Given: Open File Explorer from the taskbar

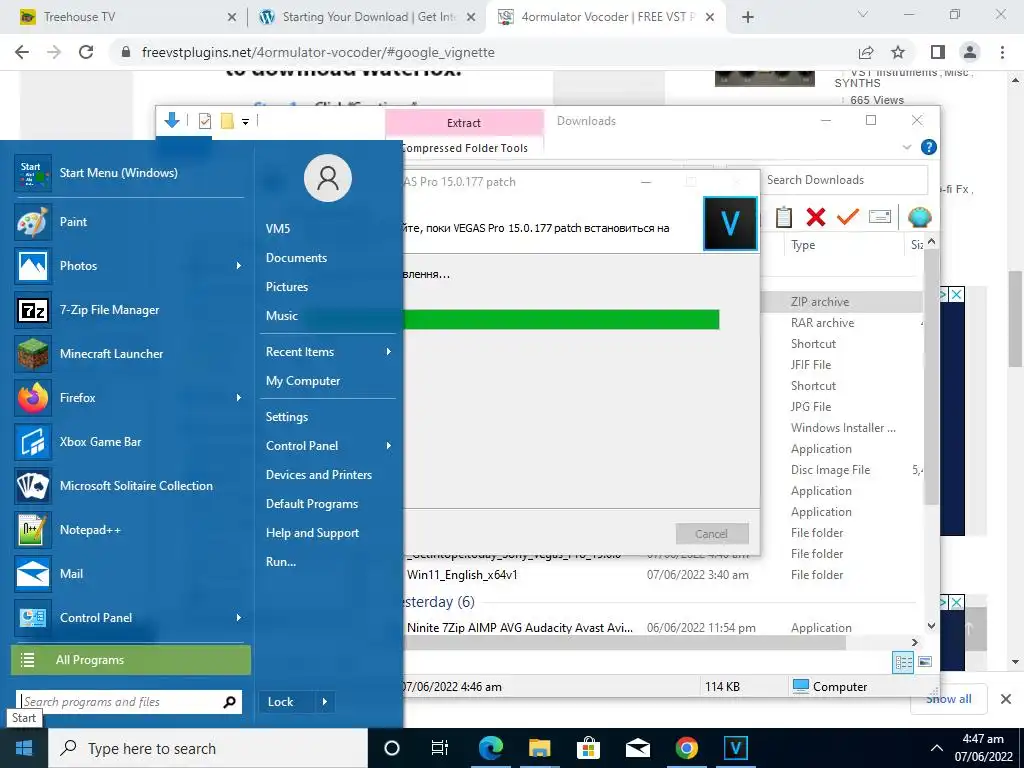Looking at the screenshot, I should coord(540,748).
